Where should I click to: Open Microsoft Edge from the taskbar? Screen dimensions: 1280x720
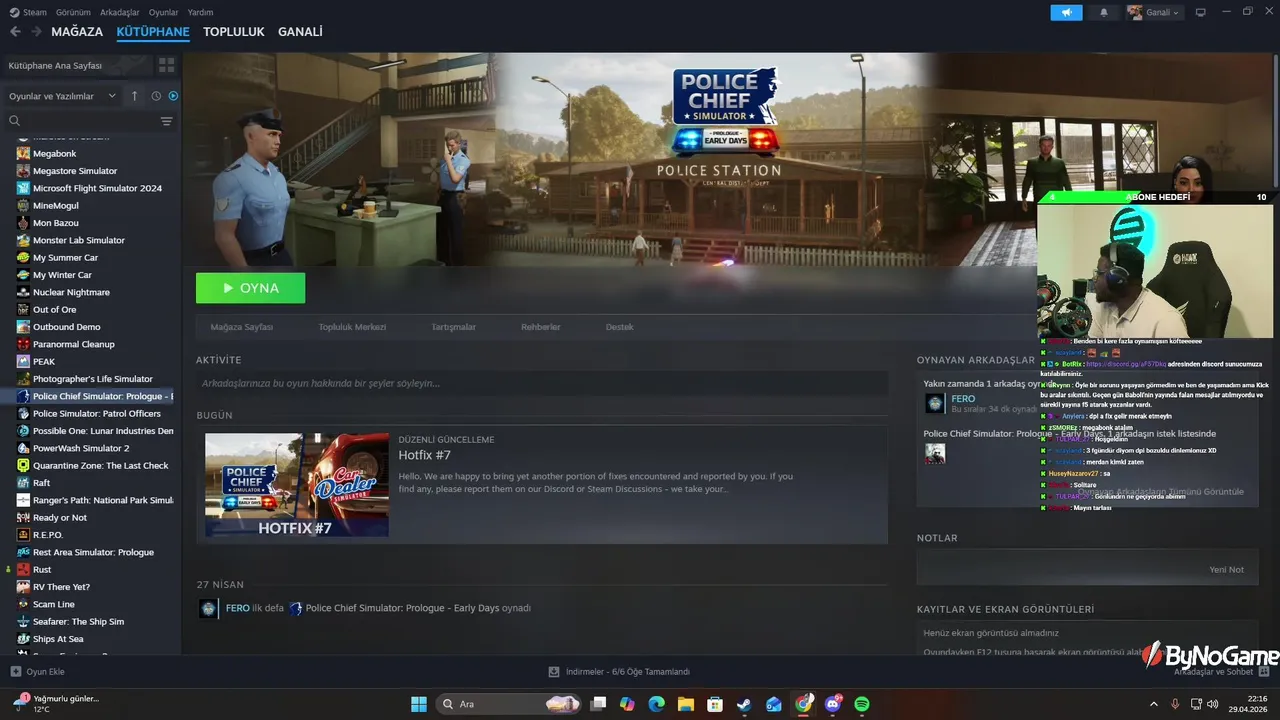click(x=656, y=704)
